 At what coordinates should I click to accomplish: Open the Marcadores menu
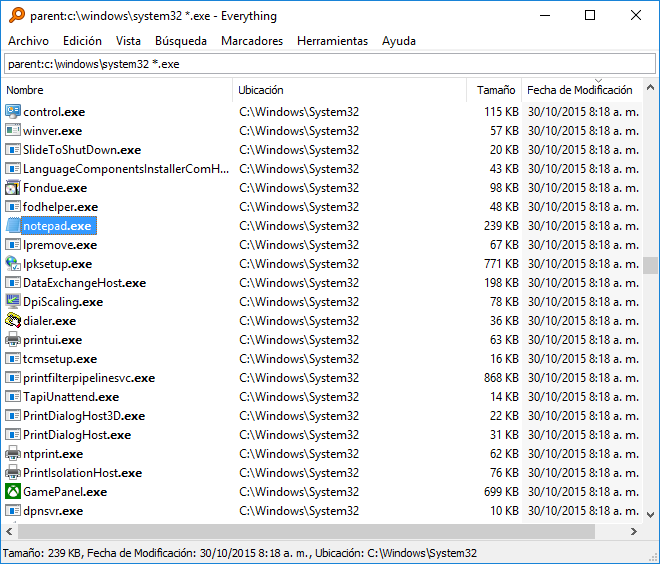coord(252,41)
